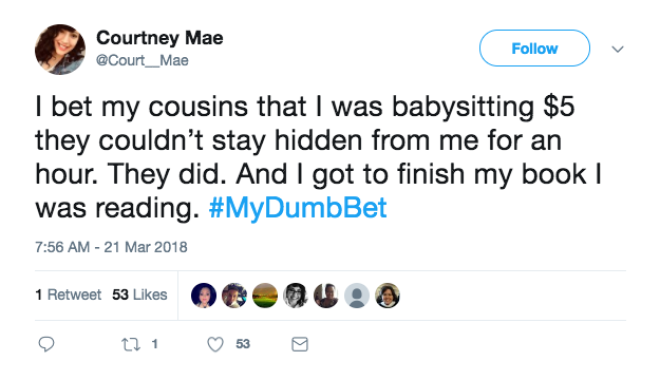This screenshot has width=660, height=380.
Task: Click the retweet arrows icon
Action: pyautogui.click(x=130, y=345)
